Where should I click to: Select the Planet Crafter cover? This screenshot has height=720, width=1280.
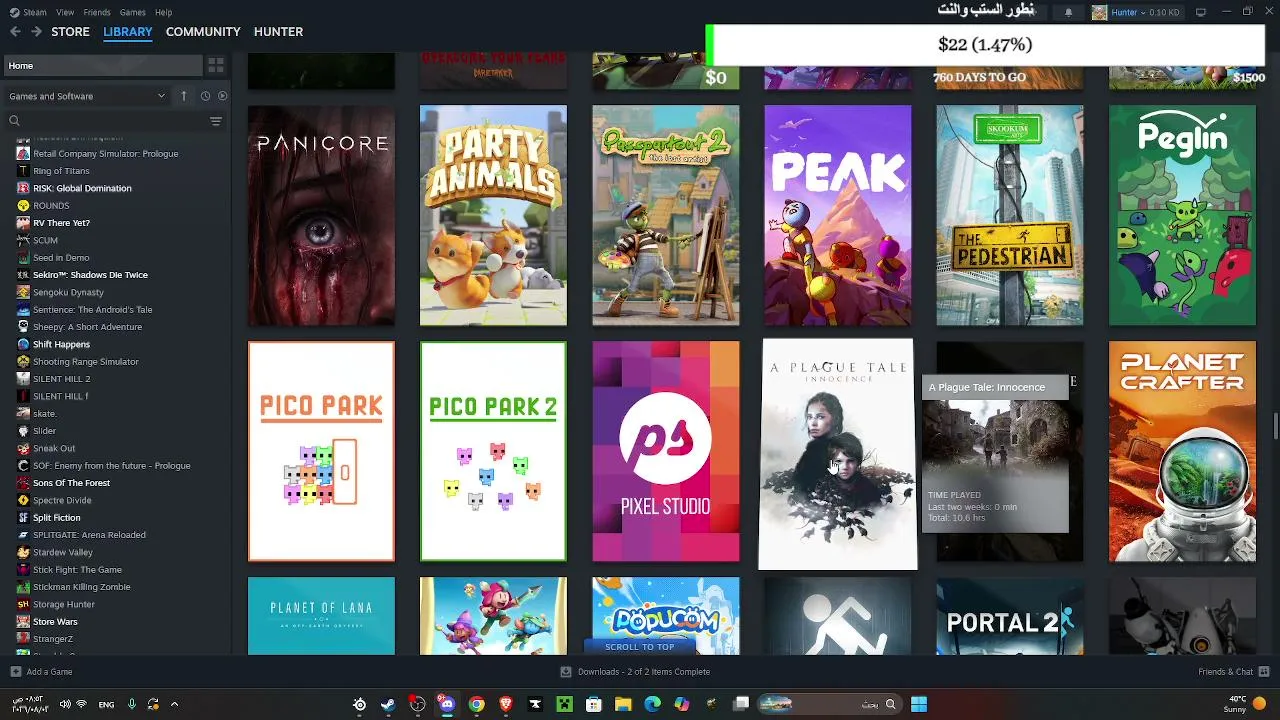1182,451
